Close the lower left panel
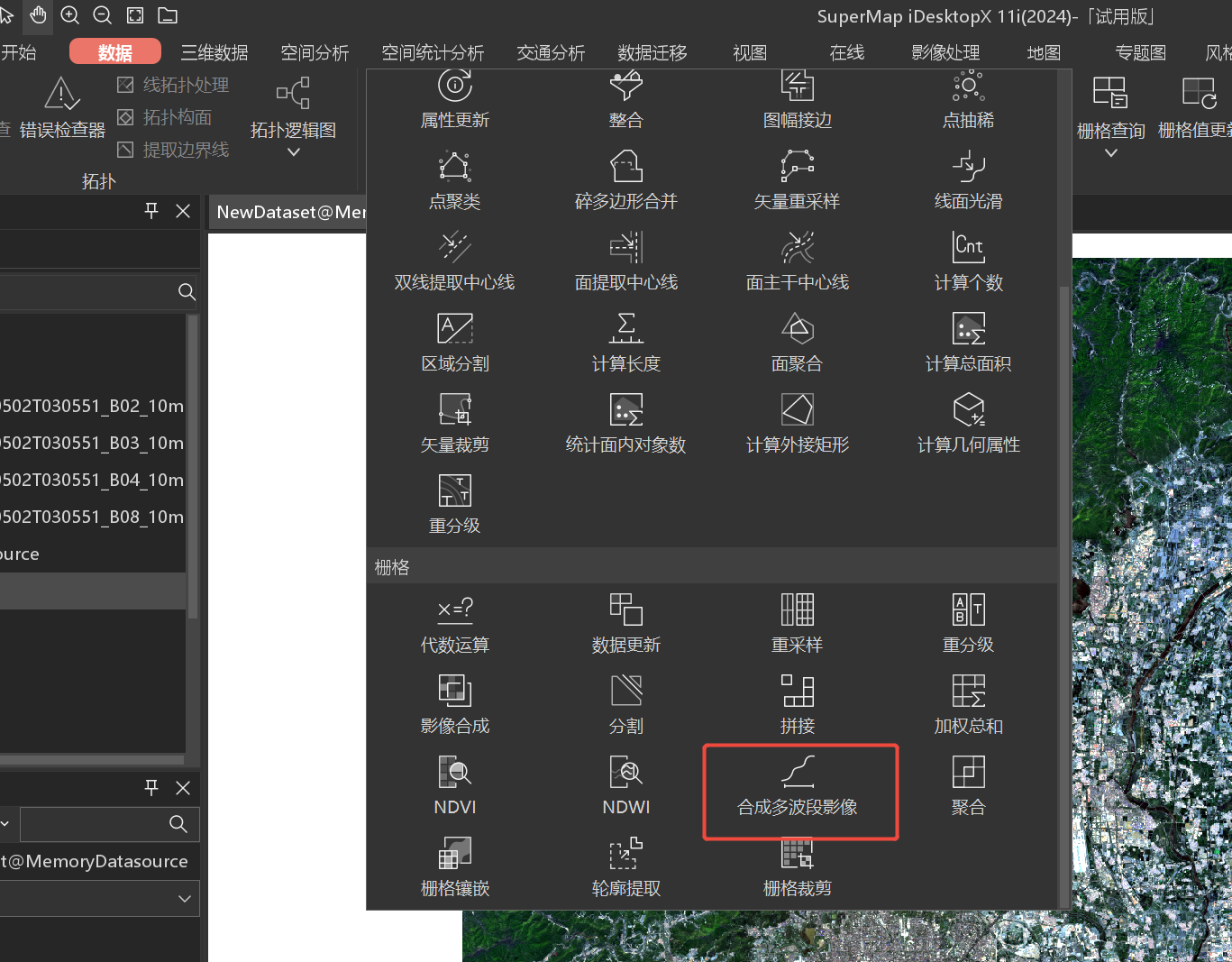The width and height of the screenshot is (1232, 962). (183, 788)
